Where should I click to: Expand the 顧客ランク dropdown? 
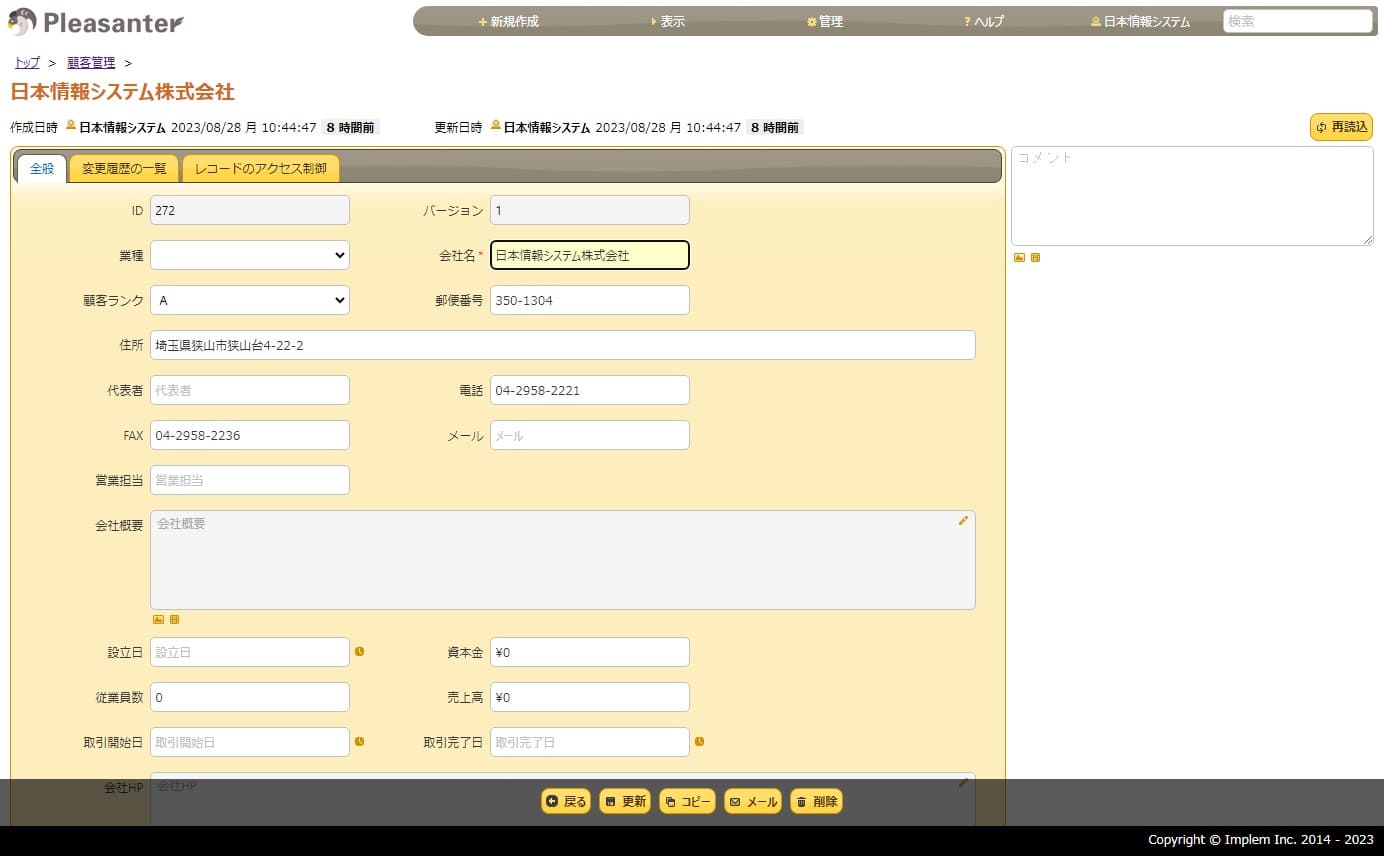pyautogui.click(x=249, y=300)
